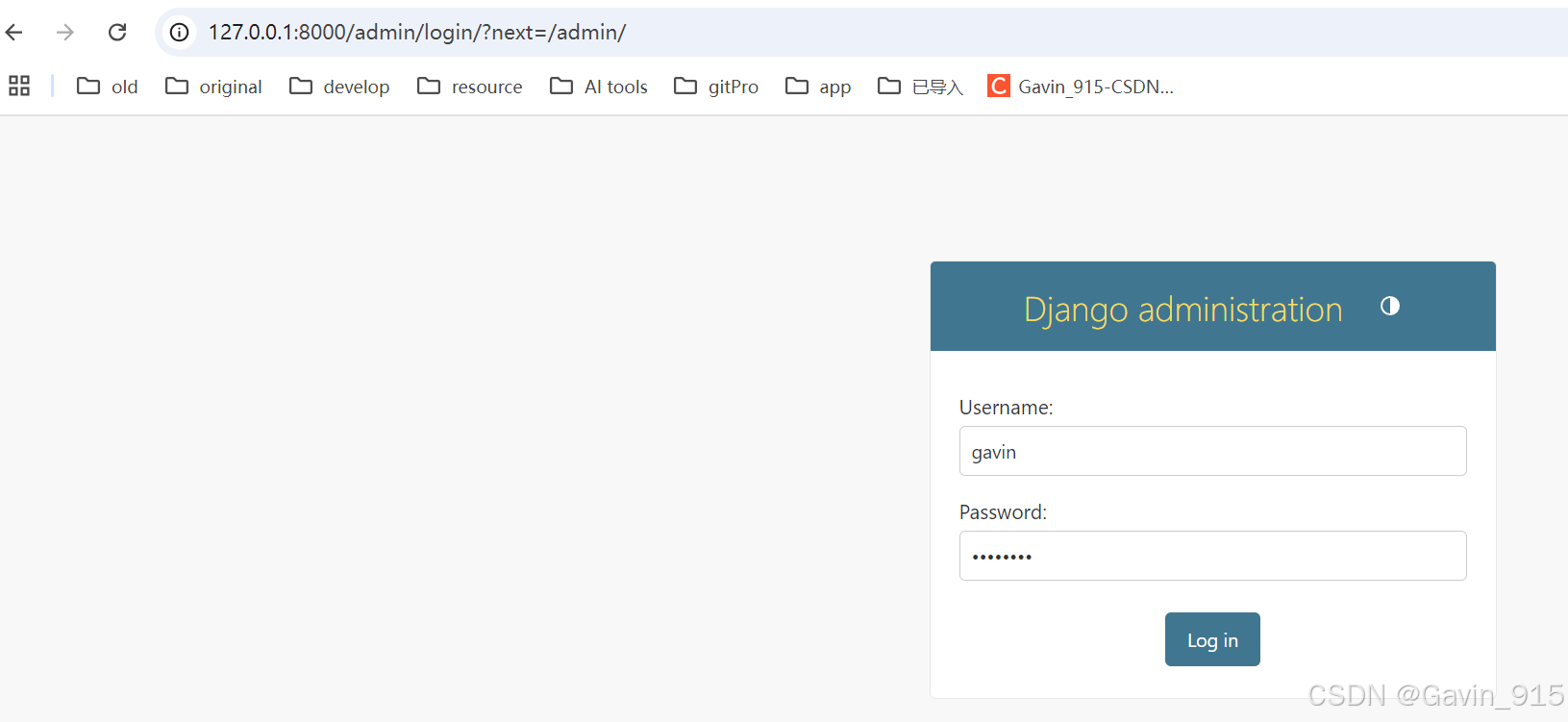The height and width of the screenshot is (722, 1568).
Task: Click into the Password field
Action: coord(1212,556)
